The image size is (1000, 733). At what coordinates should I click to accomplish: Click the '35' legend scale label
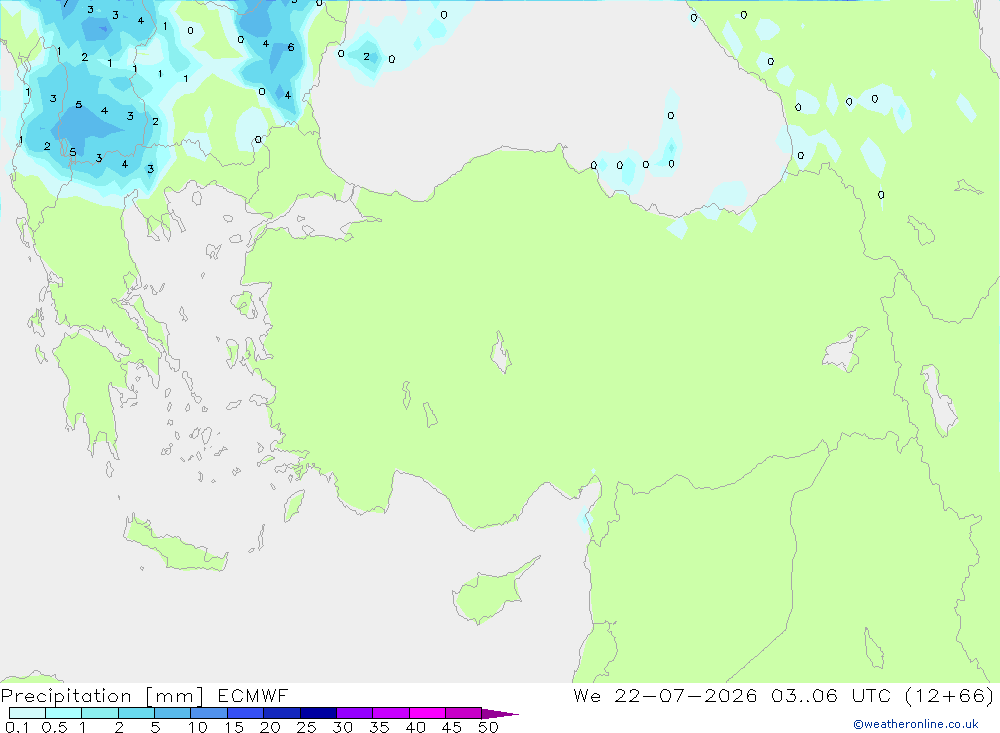coord(379,727)
